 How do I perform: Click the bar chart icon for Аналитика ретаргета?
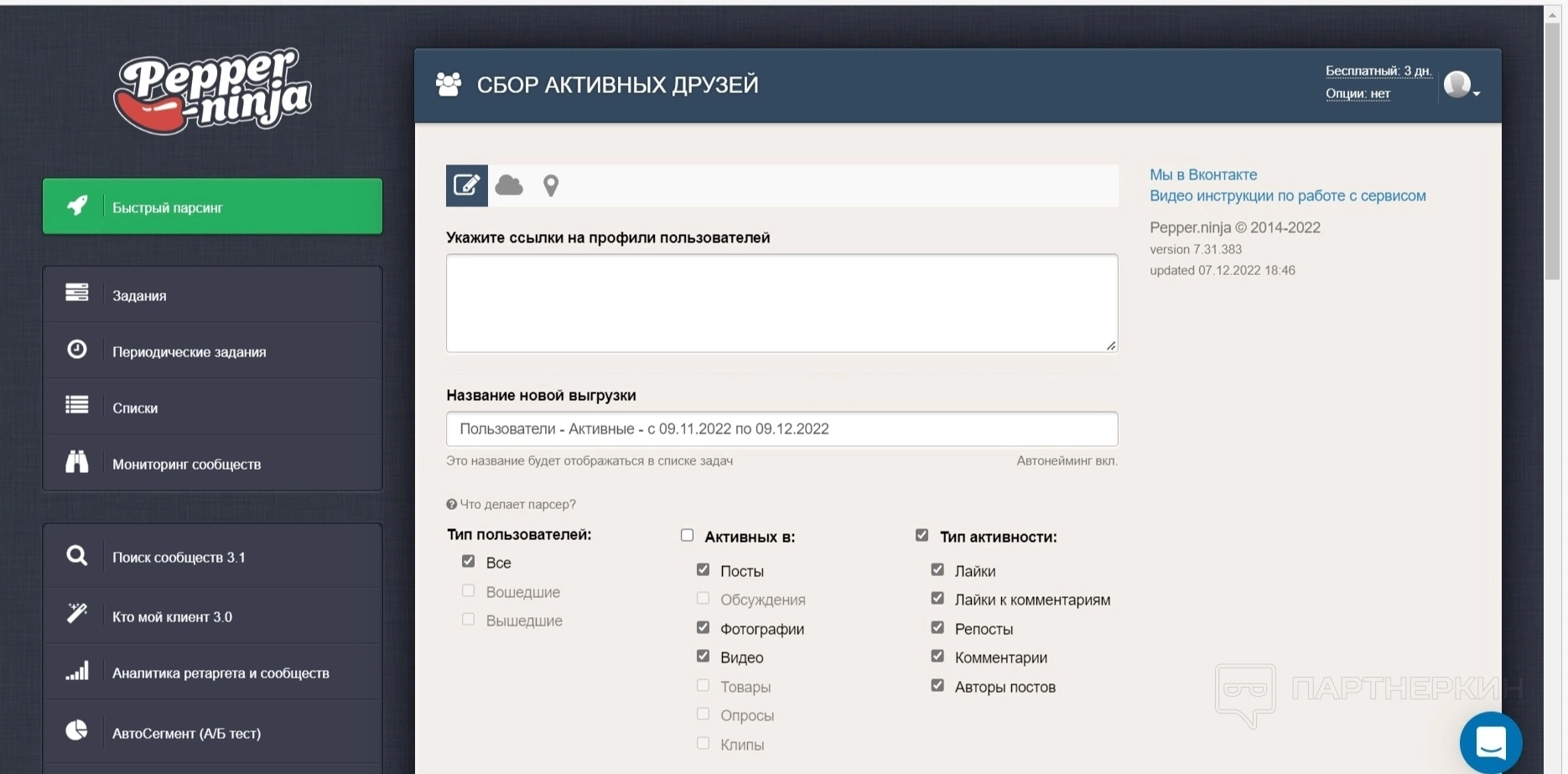(x=77, y=670)
